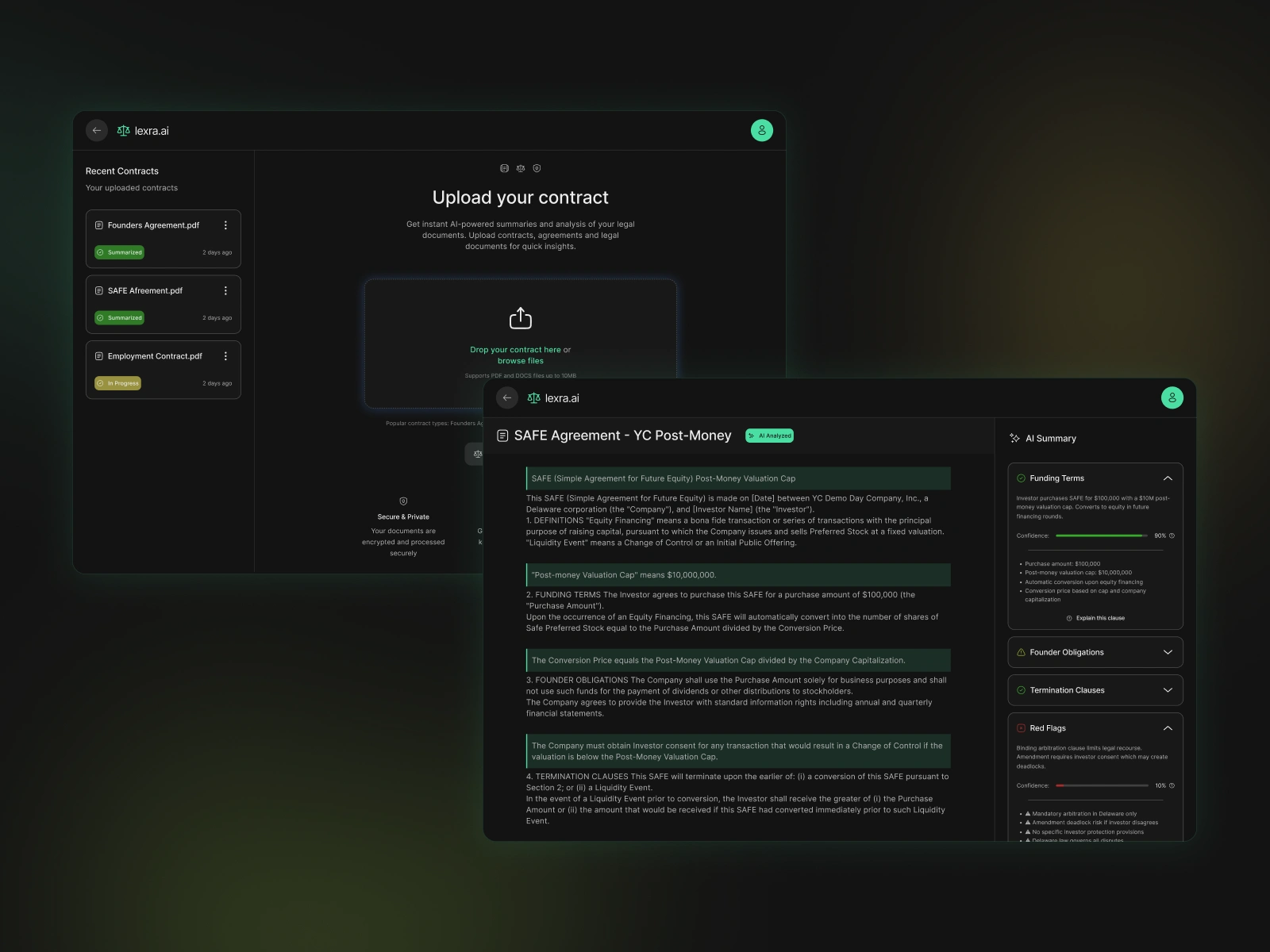
Task: Click the Founder Obligations warning triangle icon
Action: coord(1021,652)
